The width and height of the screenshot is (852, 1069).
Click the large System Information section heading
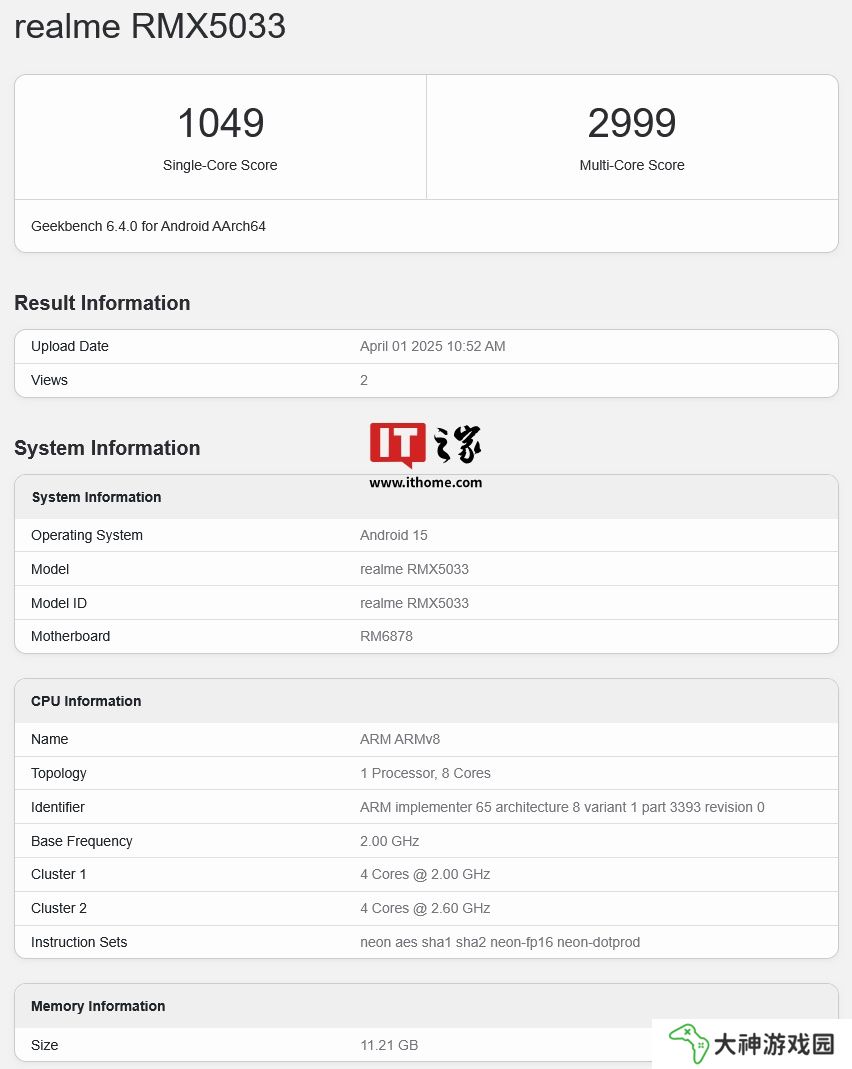pos(107,448)
